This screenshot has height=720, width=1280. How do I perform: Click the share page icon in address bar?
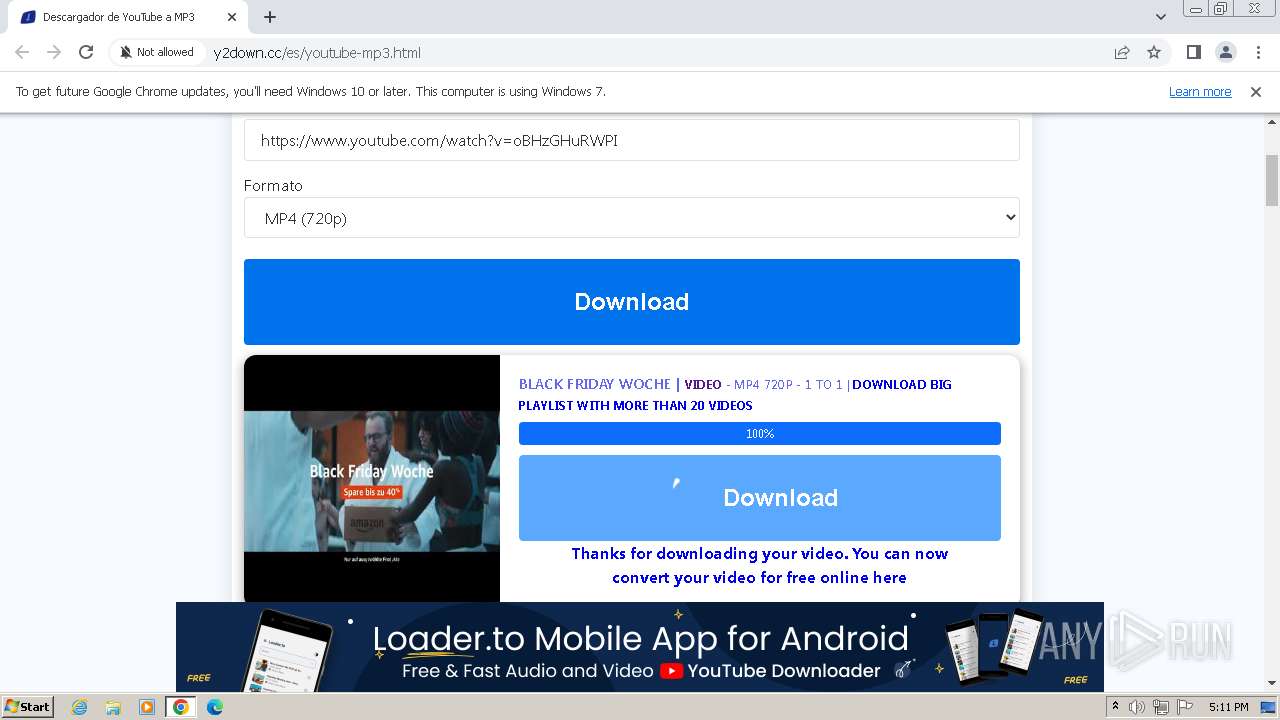point(1122,52)
